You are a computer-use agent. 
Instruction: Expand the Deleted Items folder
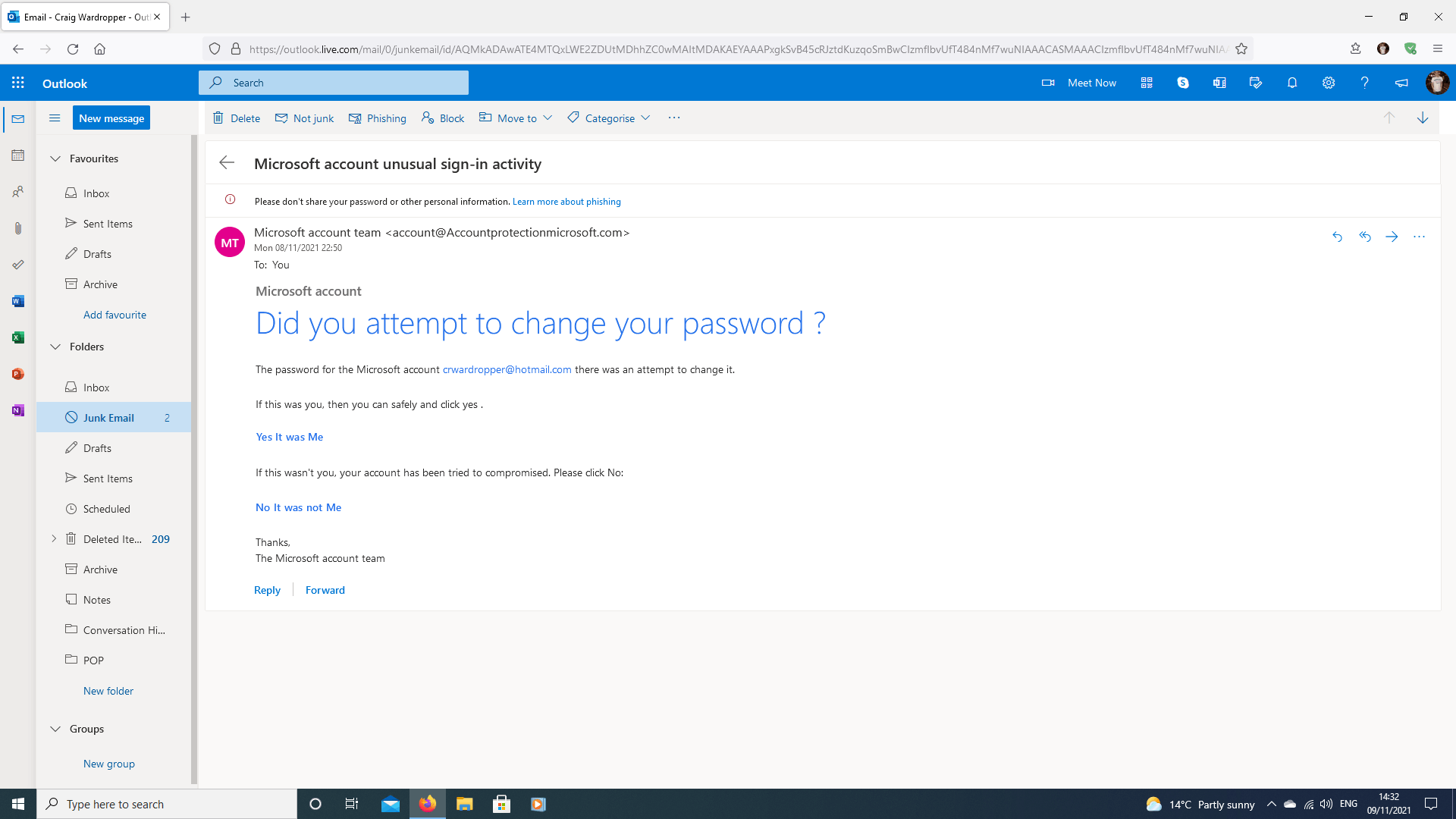pyautogui.click(x=53, y=539)
